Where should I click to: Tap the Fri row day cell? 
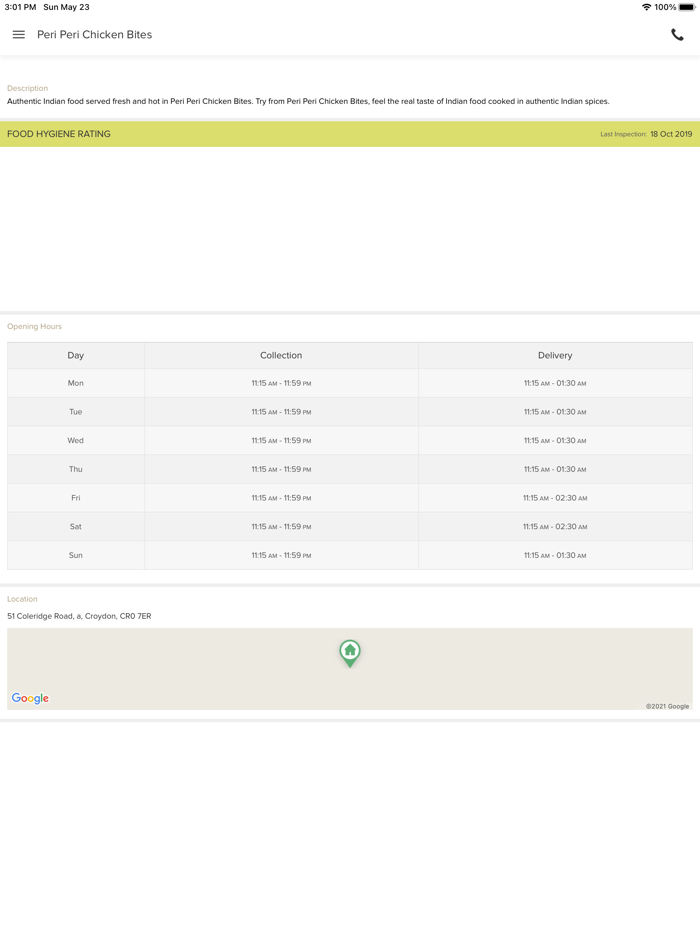point(76,497)
